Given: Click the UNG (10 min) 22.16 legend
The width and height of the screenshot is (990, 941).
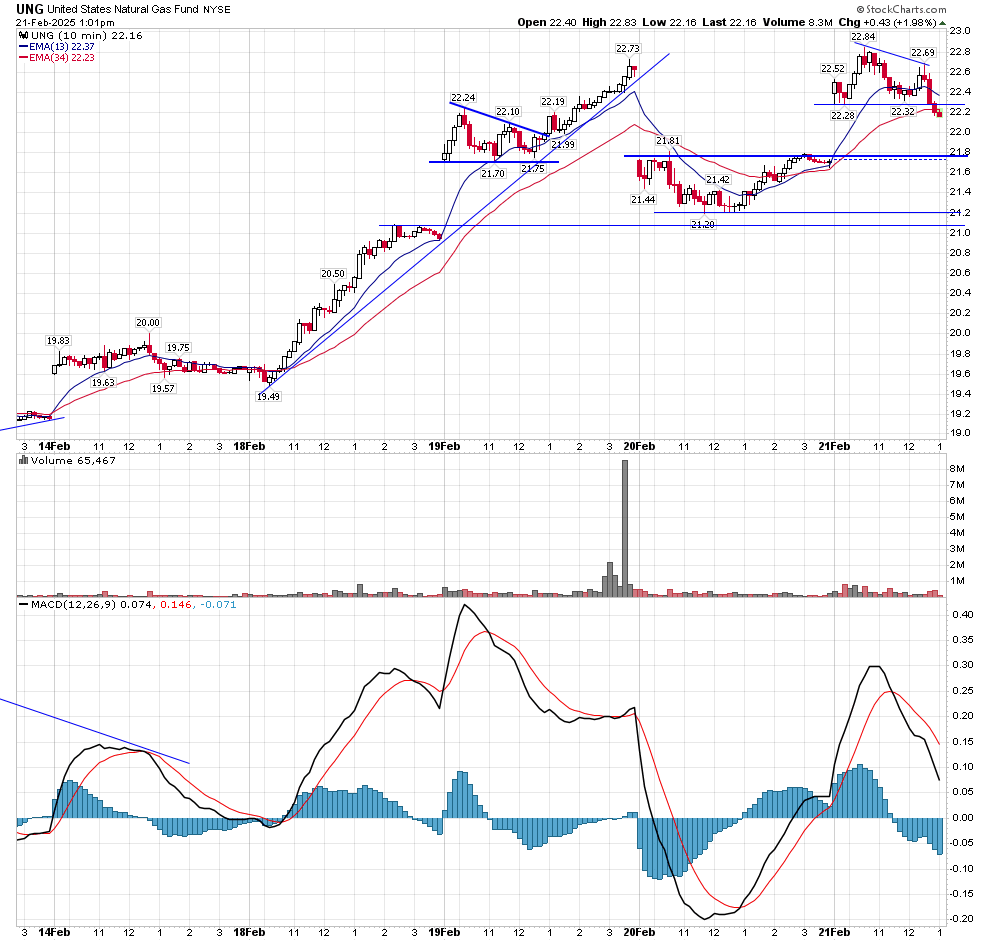Looking at the screenshot, I should (x=87, y=35).
